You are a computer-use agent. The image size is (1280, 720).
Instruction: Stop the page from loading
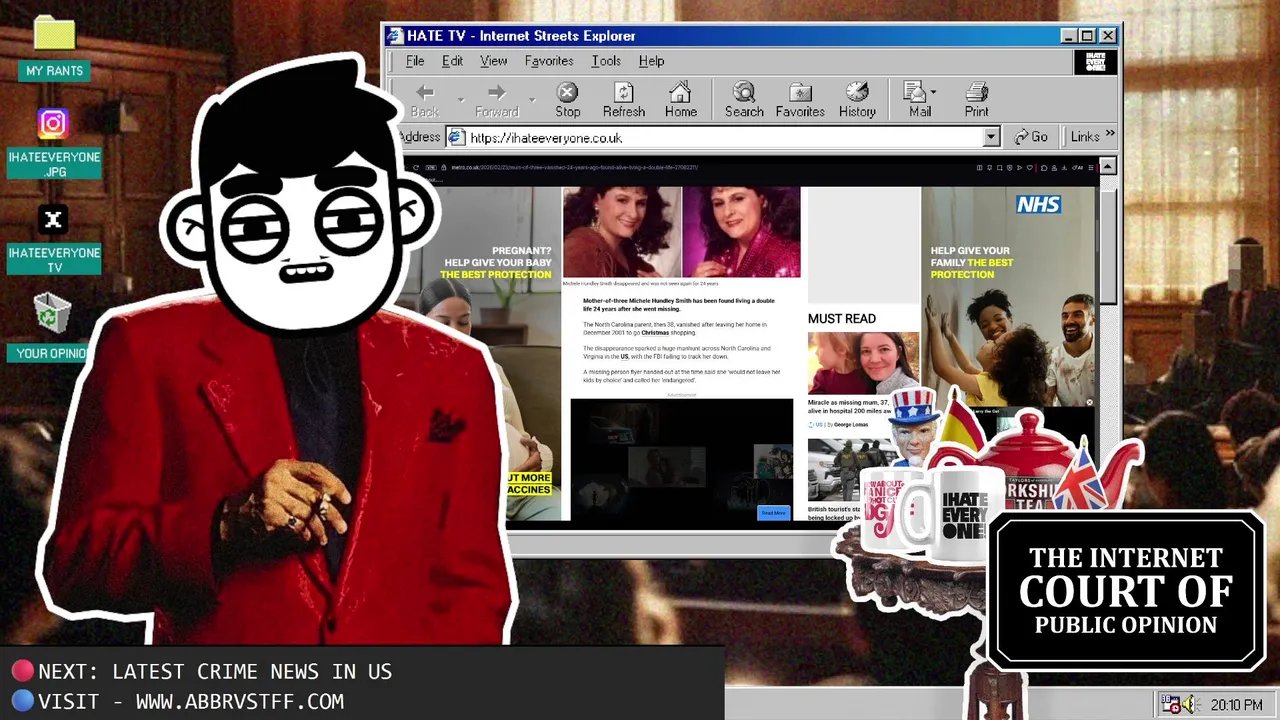(x=567, y=101)
